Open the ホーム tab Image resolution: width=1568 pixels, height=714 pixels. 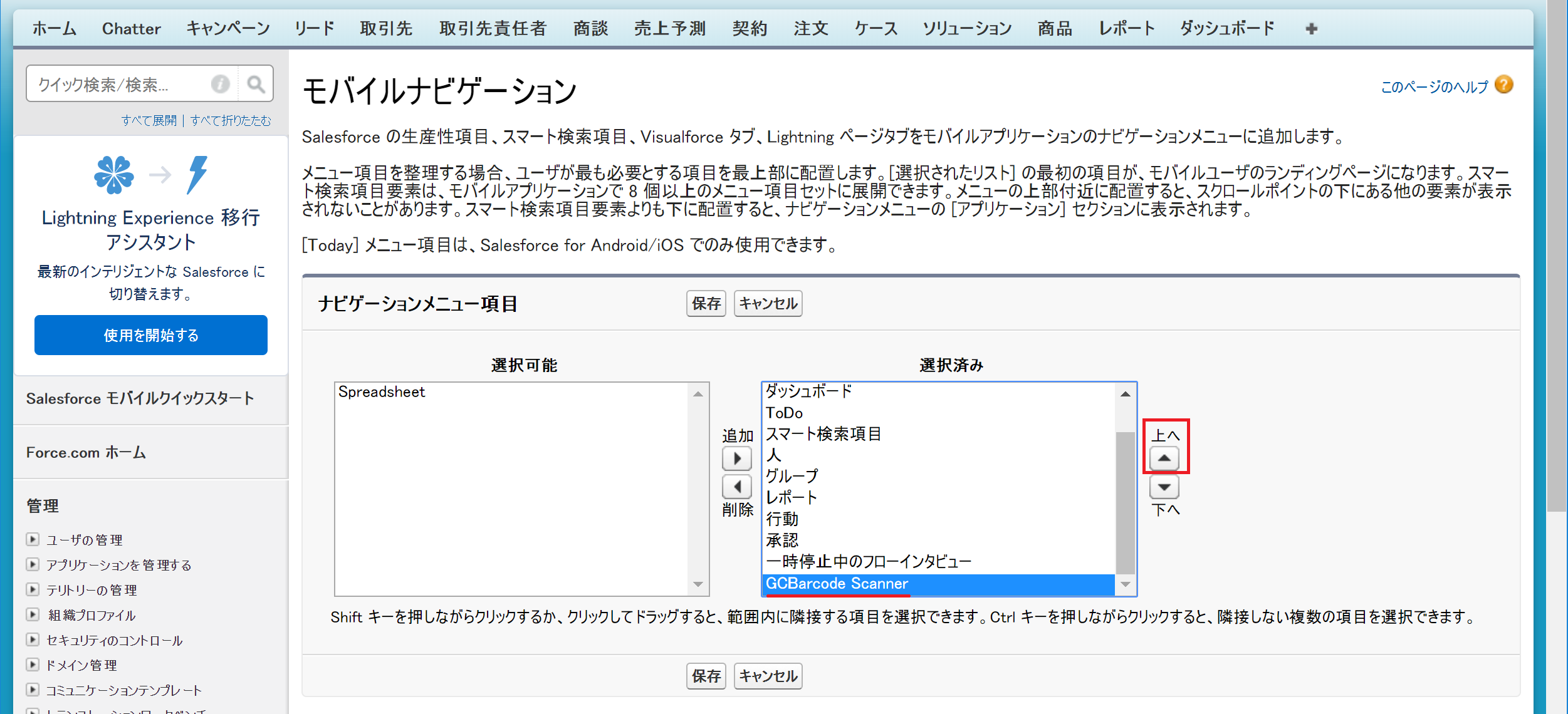(55, 29)
